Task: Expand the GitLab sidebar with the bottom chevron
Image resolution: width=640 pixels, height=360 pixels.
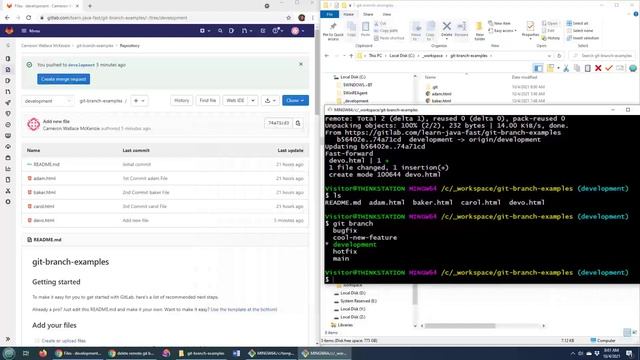Action: [x=8, y=339]
